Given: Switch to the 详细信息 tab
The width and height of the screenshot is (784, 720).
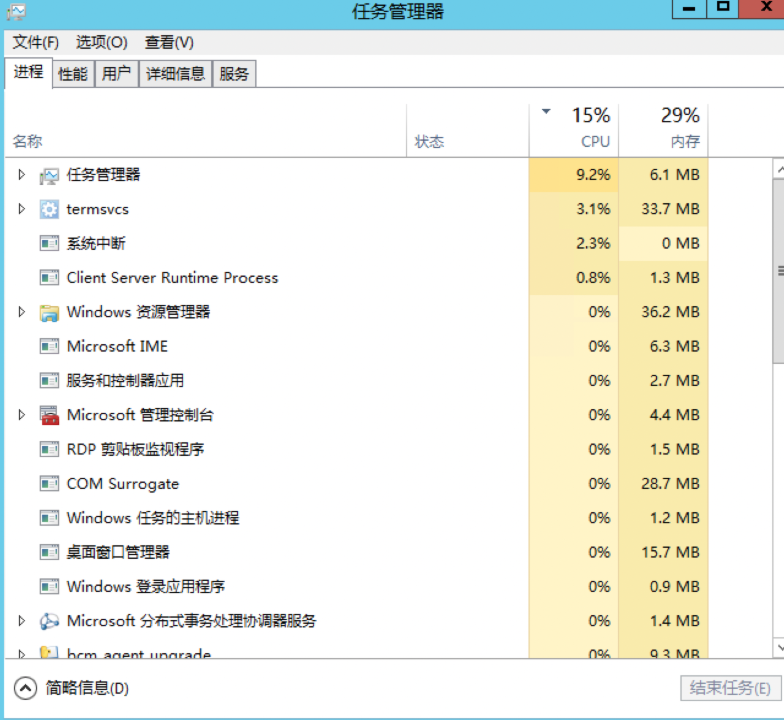Looking at the screenshot, I should 176,74.
